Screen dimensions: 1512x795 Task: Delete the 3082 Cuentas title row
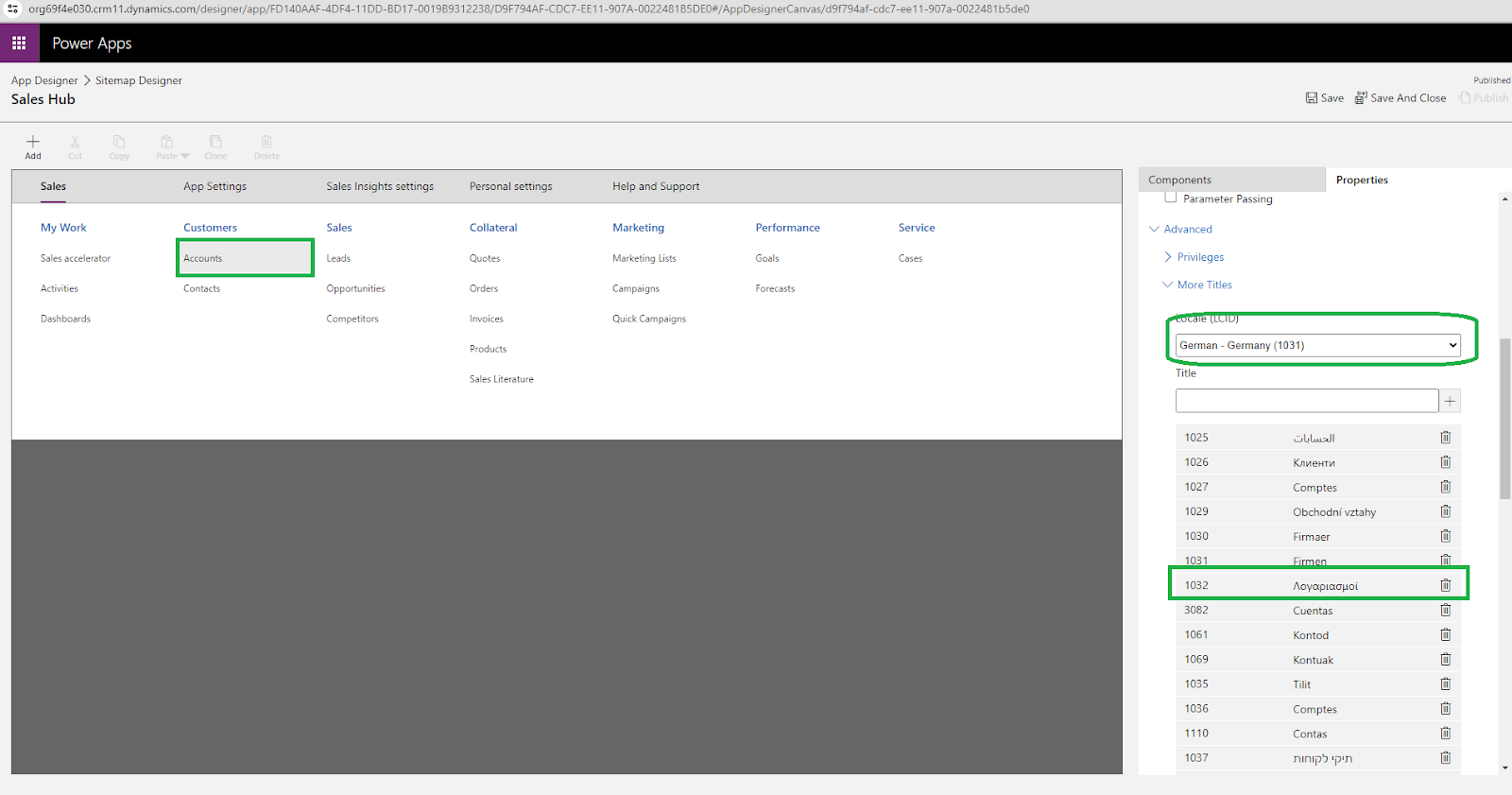1445,610
